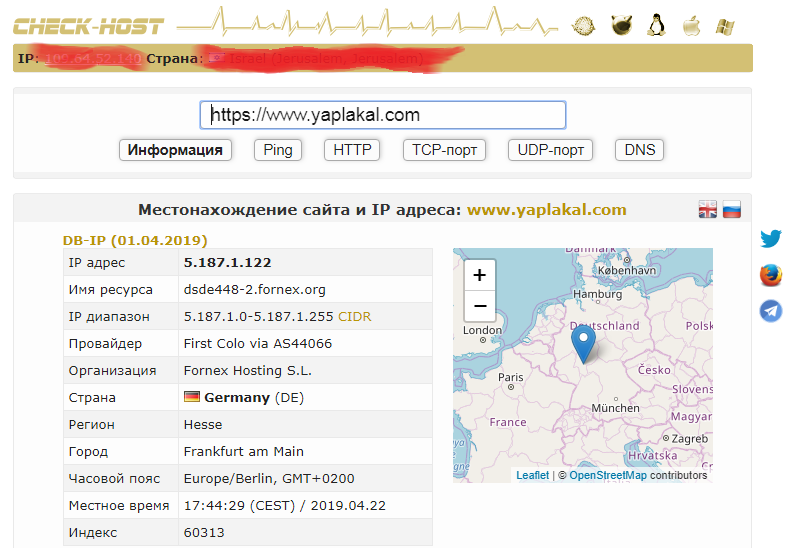Switch language with the Russian flag

click(x=732, y=209)
